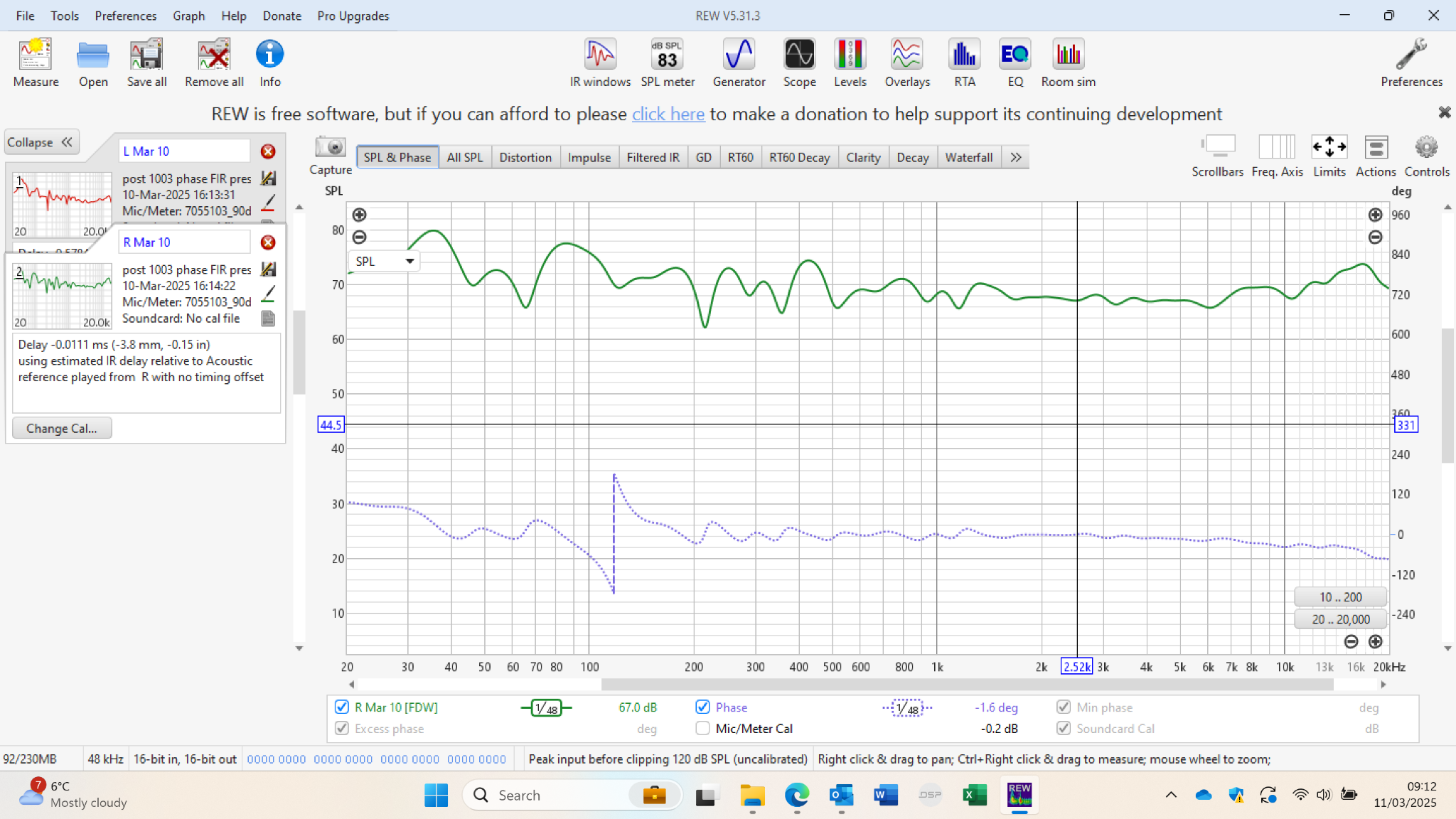
Task: Edit the R Mar 10 measurement name field
Action: (184, 242)
